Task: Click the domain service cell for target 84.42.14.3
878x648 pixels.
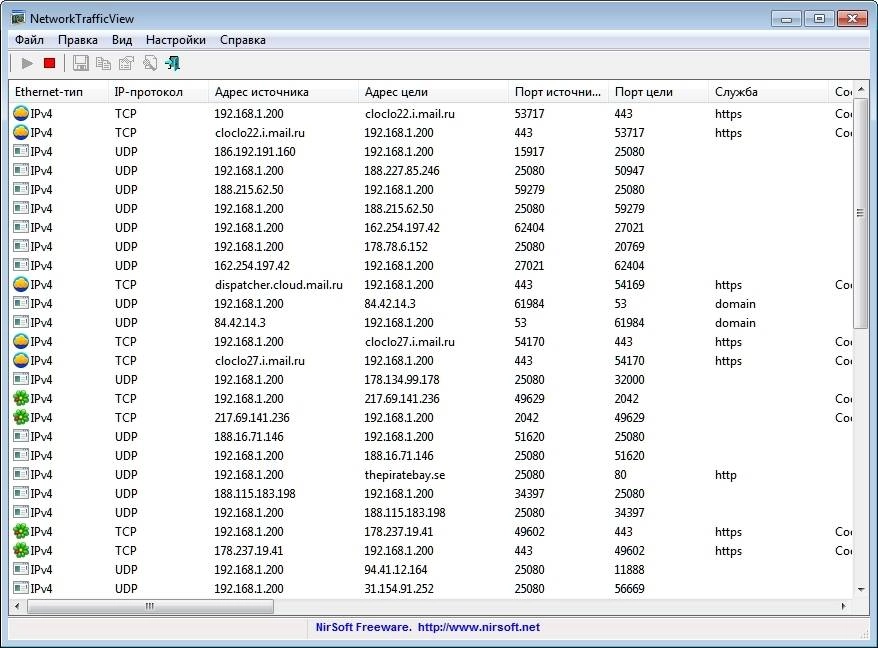Action: tap(735, 304)
